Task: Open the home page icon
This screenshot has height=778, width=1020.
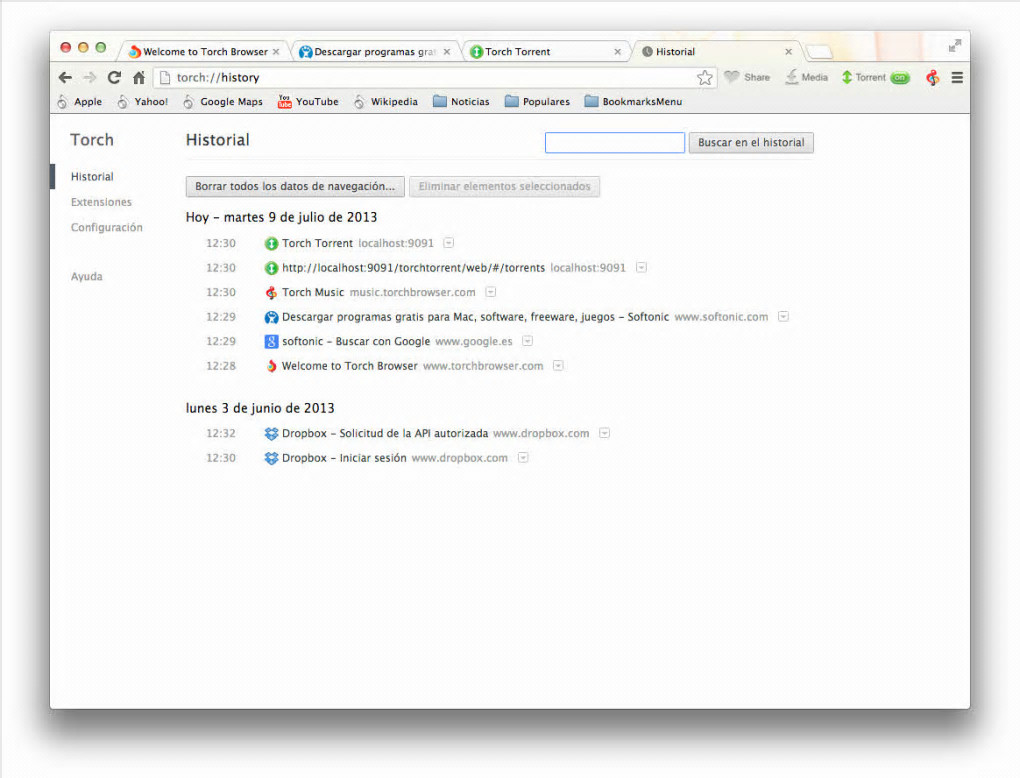Action: click(x=139, y=77)
